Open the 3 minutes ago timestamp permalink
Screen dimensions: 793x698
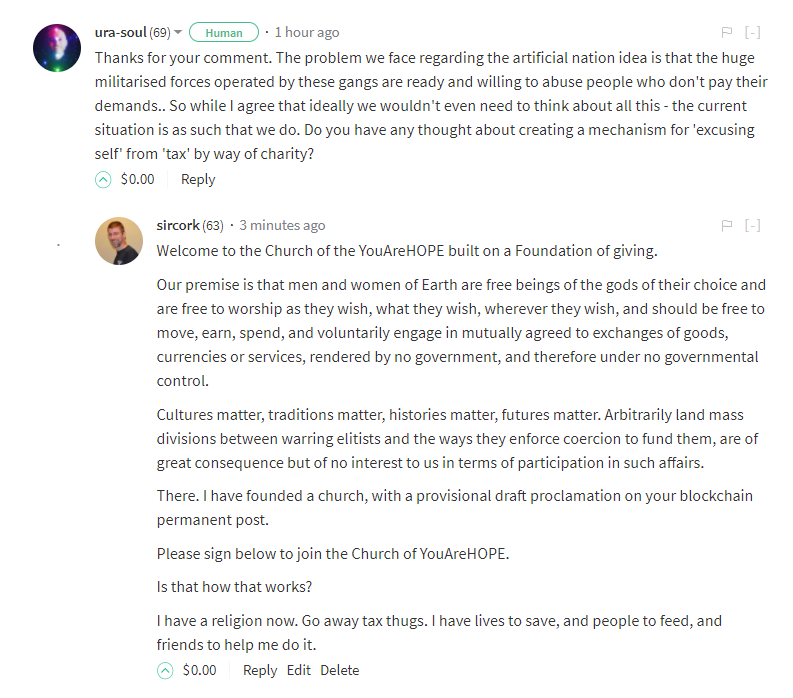pyautogui.click(x=282, y=225)
